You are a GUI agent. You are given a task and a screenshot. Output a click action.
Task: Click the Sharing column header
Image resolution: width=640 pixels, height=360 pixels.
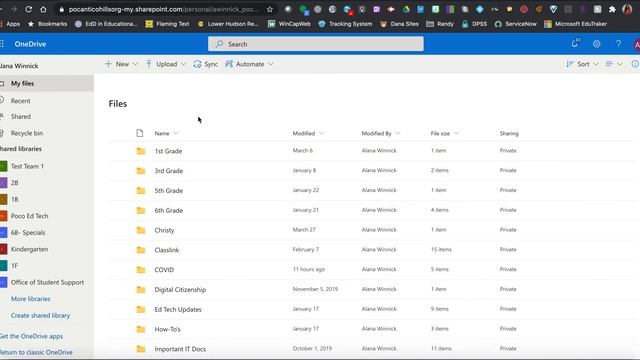[x=509, y=133]
